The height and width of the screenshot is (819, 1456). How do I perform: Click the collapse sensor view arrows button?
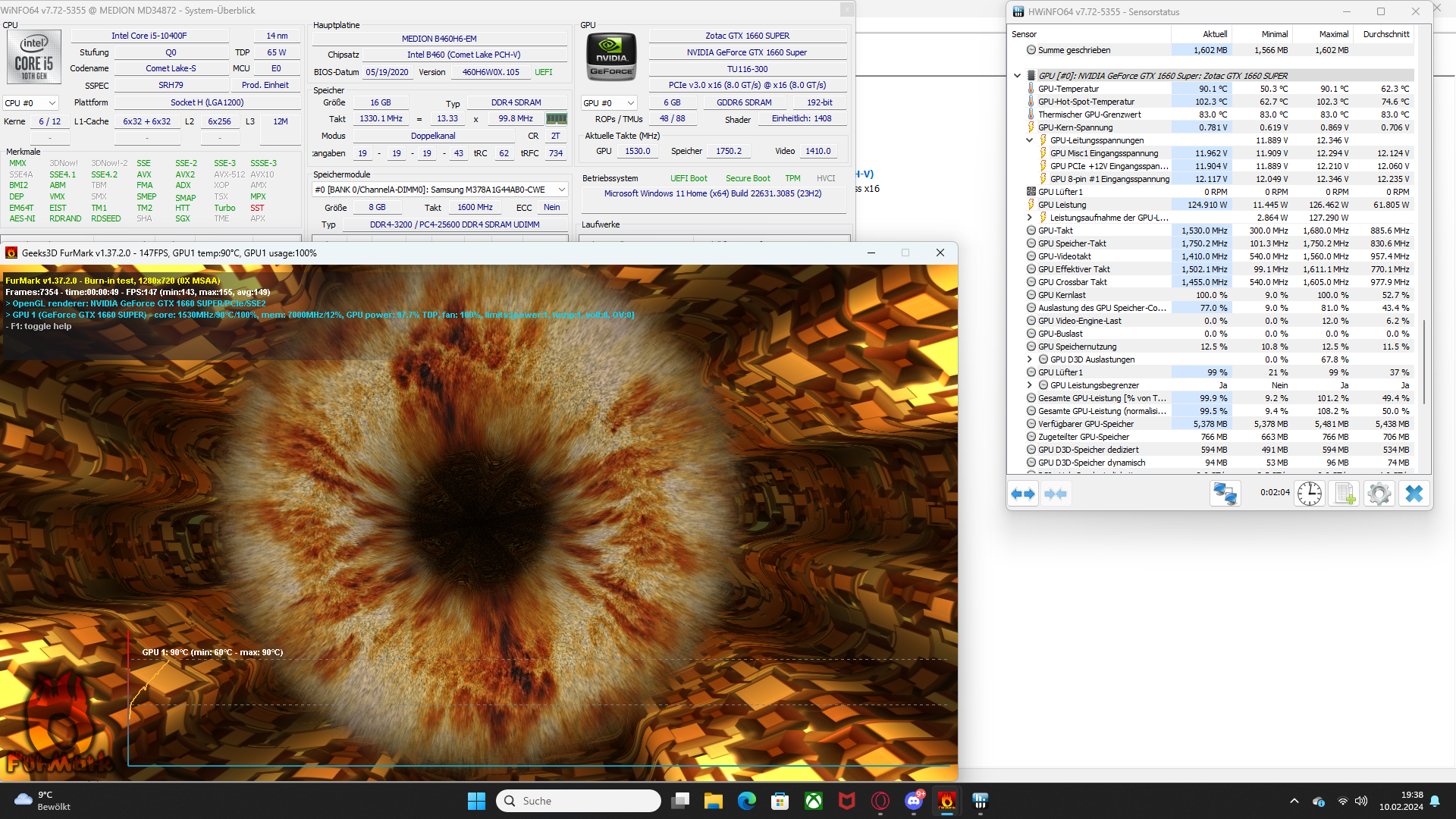1056,494
